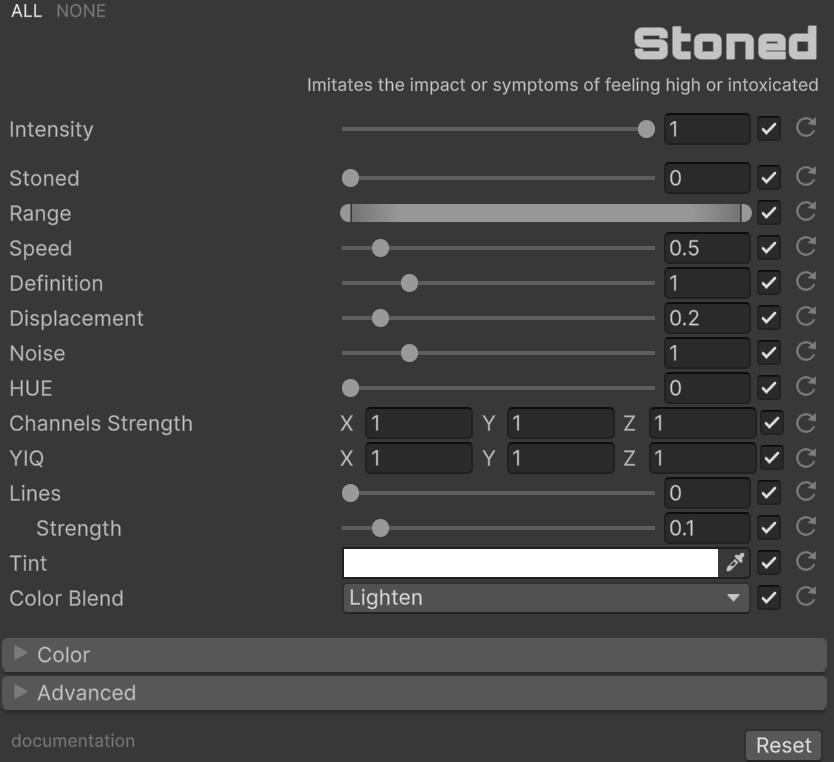This screenshot has height=762, width=834.
Task: Select ALL parameters at the top
Action: 27,11
